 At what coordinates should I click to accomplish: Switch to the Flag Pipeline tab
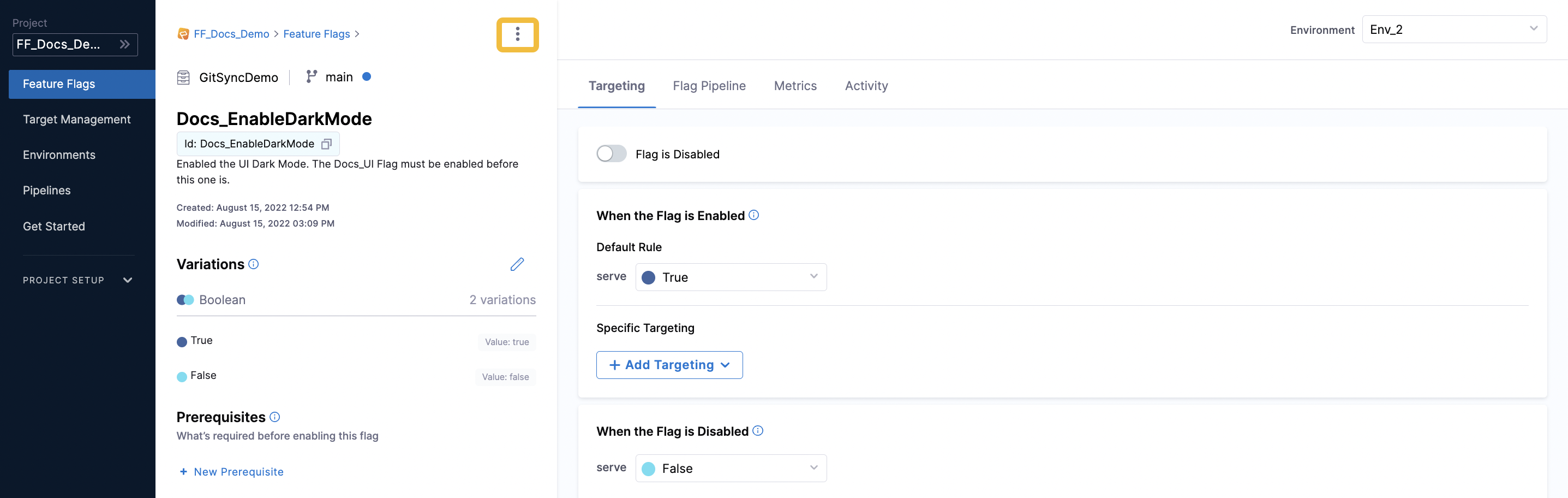709,86
